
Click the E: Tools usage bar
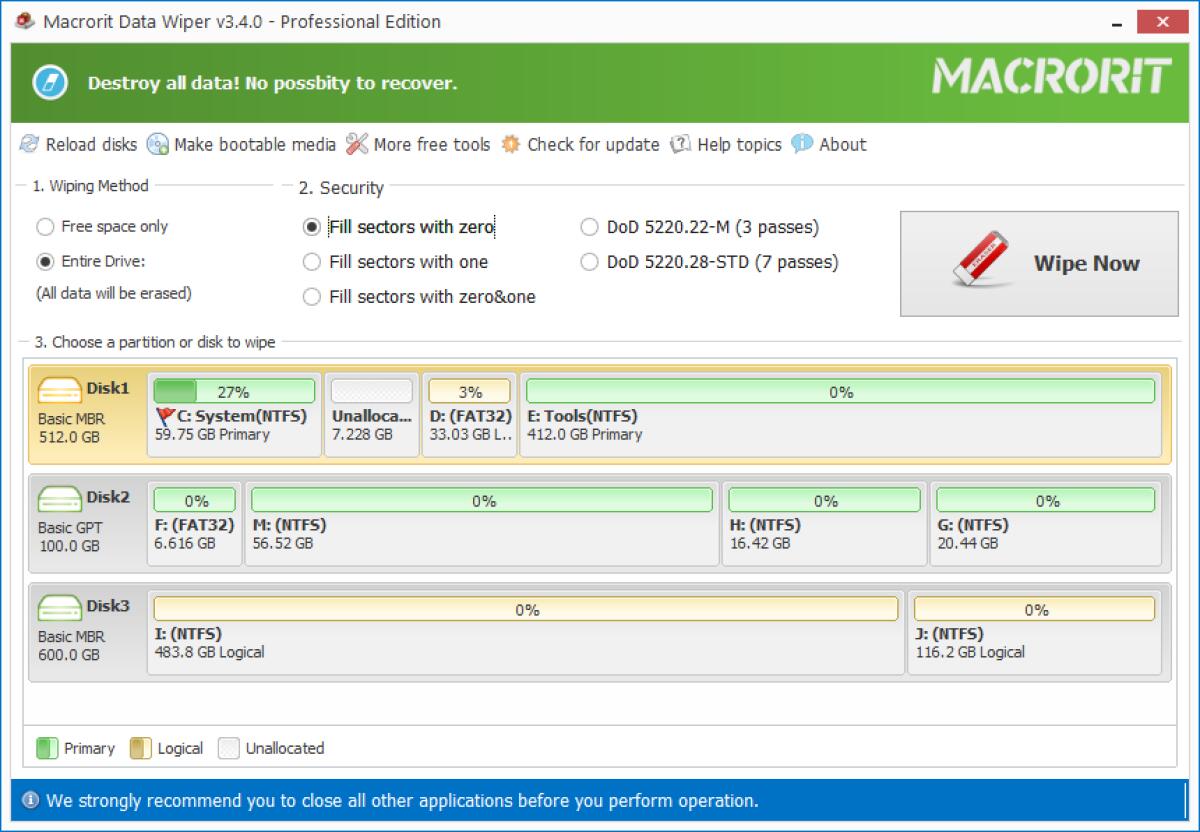tap(840, 392)
